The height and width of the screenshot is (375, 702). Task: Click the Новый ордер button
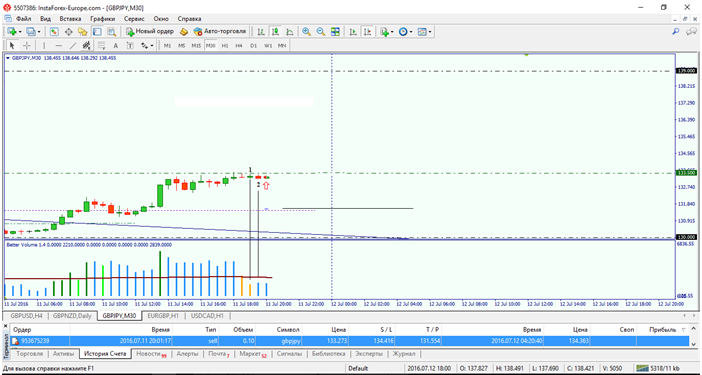pyautogui.click(x=150, y=32)
